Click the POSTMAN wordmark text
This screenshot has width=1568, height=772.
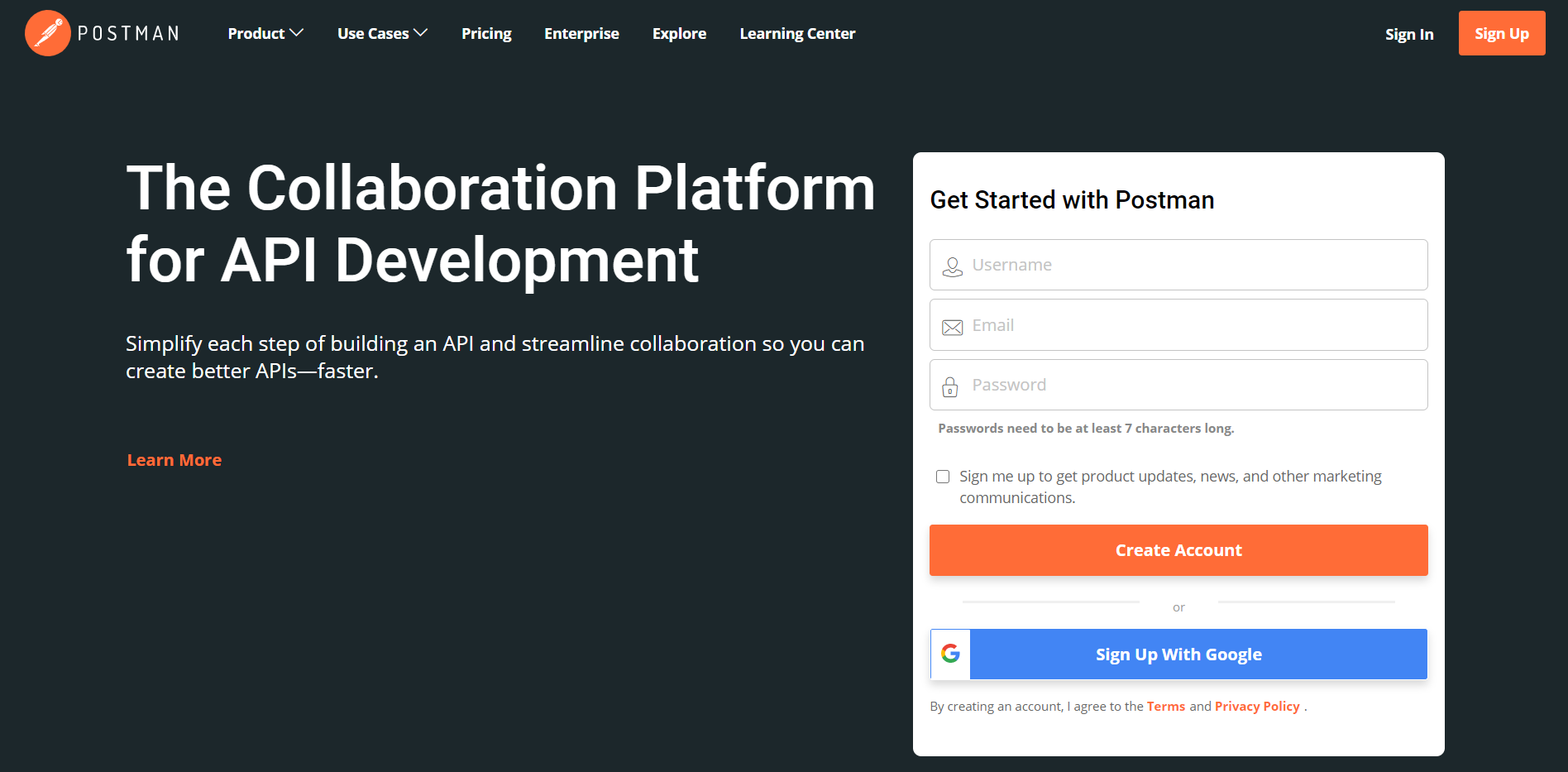[x=128, y=33]
